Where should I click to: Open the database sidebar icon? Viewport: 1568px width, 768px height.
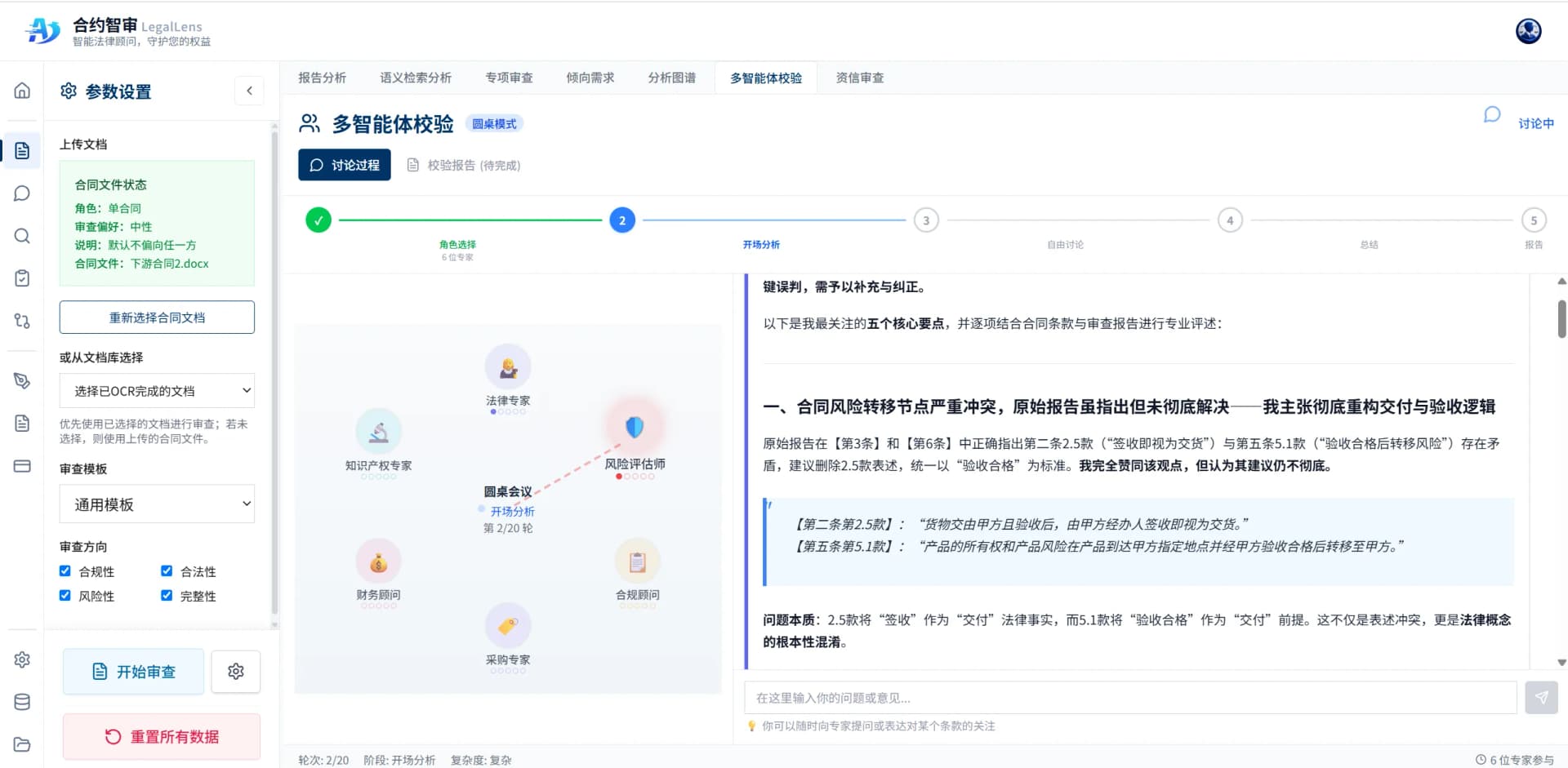click(22, 702)
